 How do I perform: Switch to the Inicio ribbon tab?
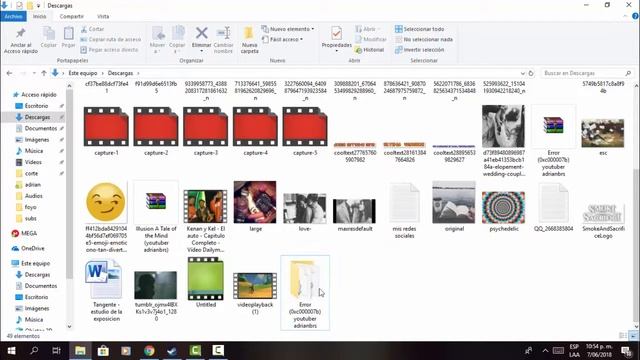coord(40,16)
